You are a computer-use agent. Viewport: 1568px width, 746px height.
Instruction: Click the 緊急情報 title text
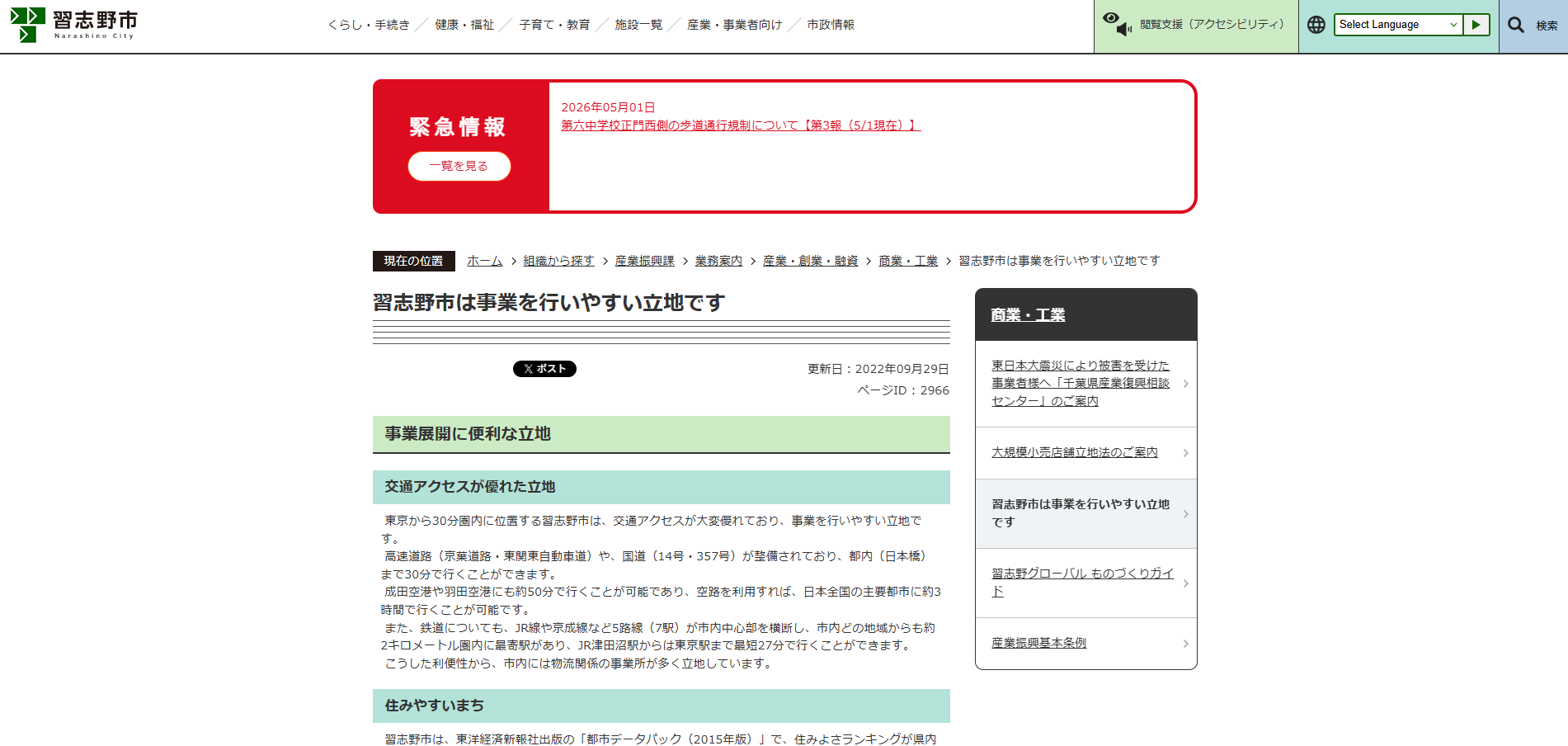pos(458,127)
